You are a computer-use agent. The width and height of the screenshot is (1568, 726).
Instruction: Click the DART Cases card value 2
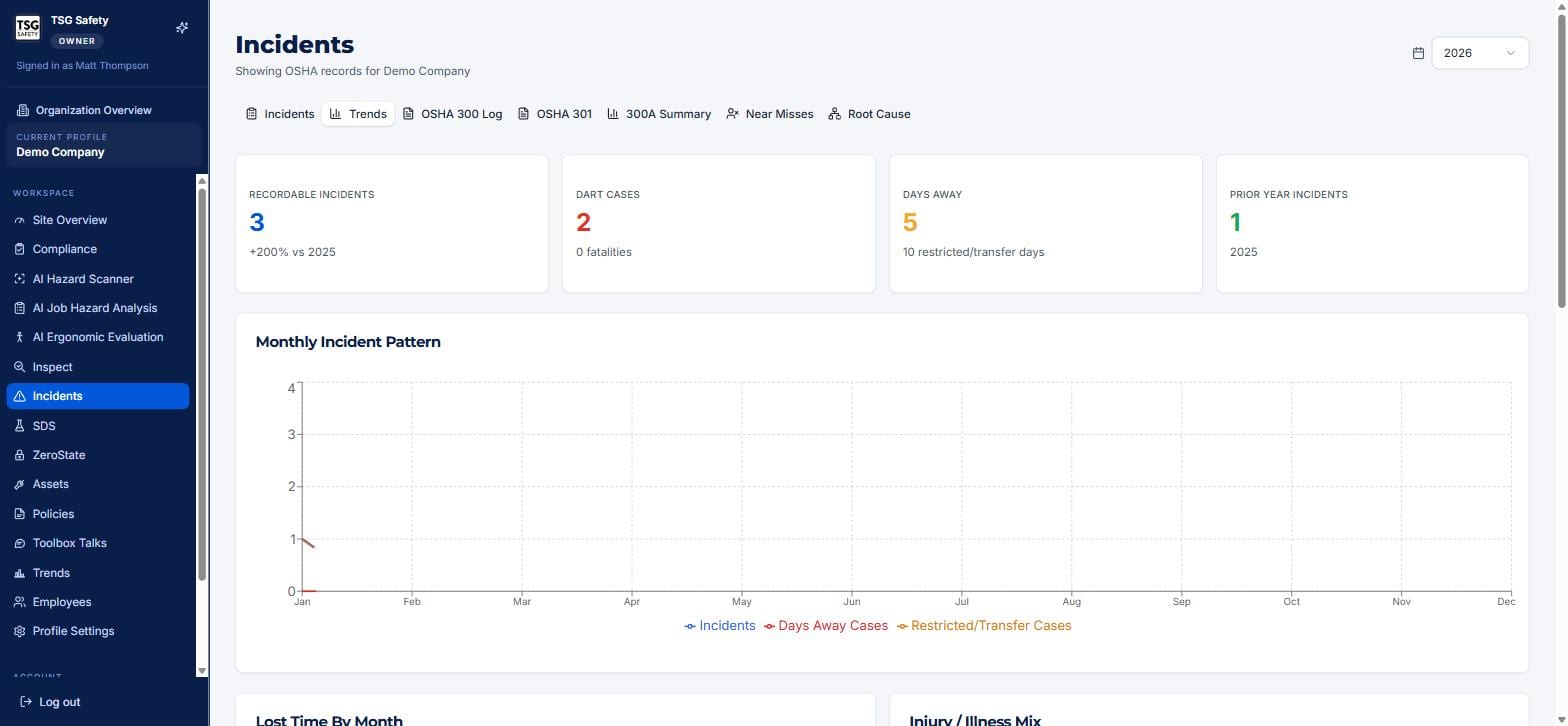click(x=584, y=222)
